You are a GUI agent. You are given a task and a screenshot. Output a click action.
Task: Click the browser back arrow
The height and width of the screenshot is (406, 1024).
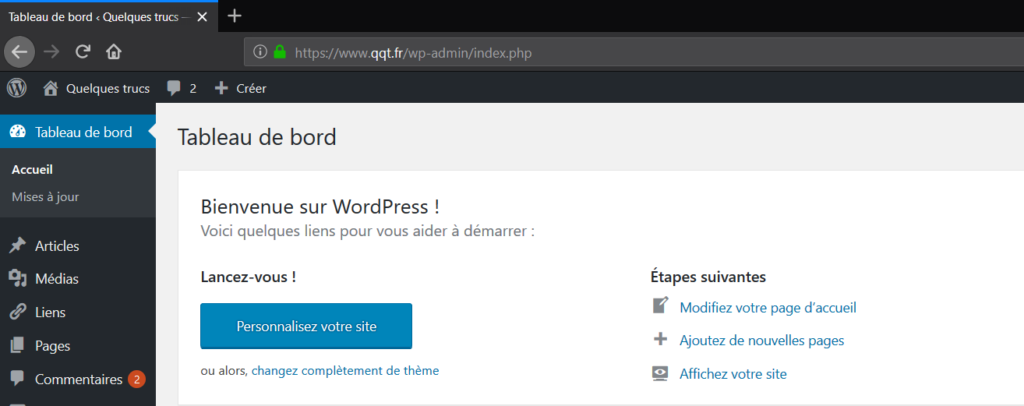coord(21,51)
